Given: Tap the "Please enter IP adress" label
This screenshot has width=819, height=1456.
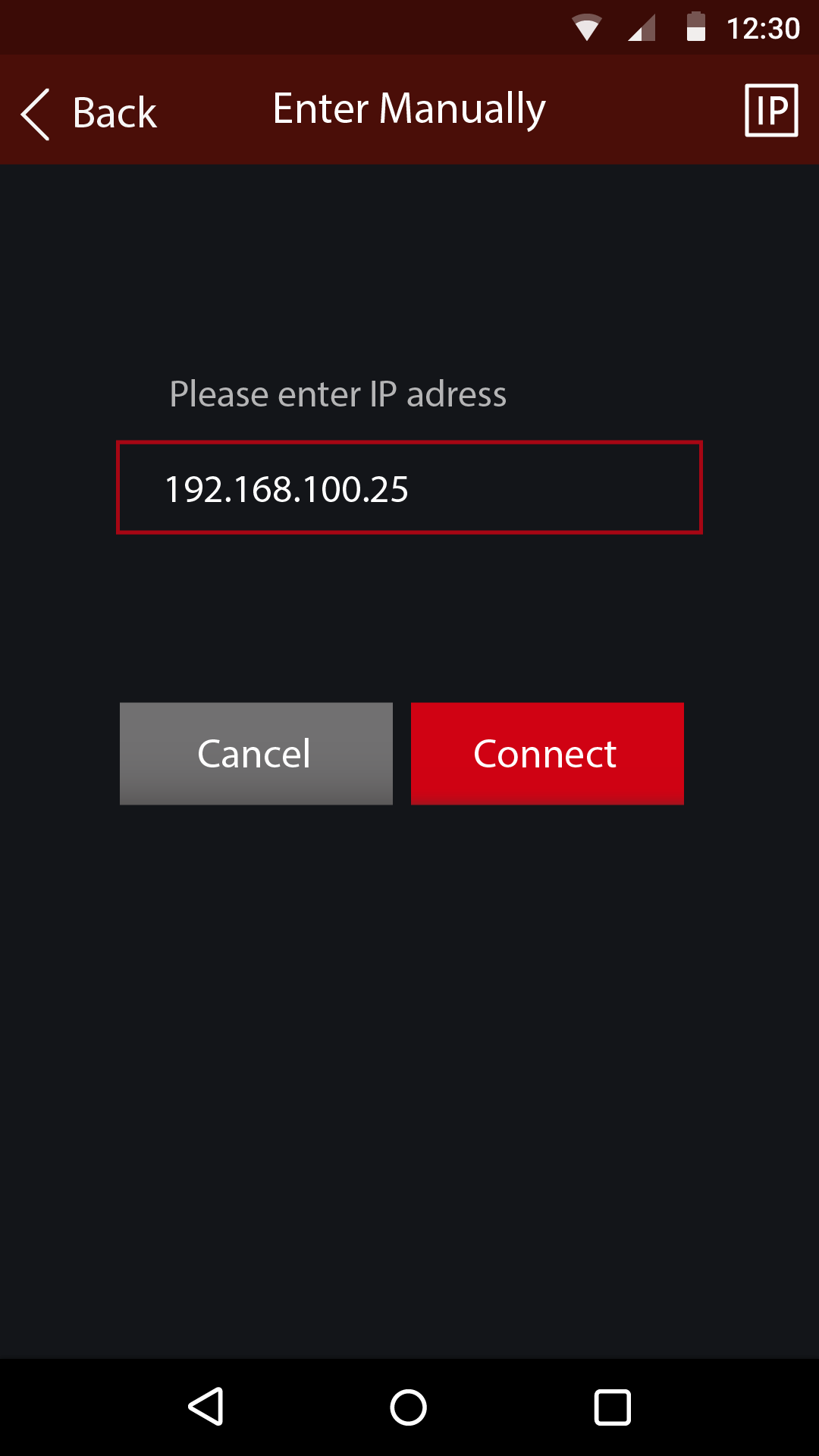Looking at the screenshot, I should tap(337, 394).
